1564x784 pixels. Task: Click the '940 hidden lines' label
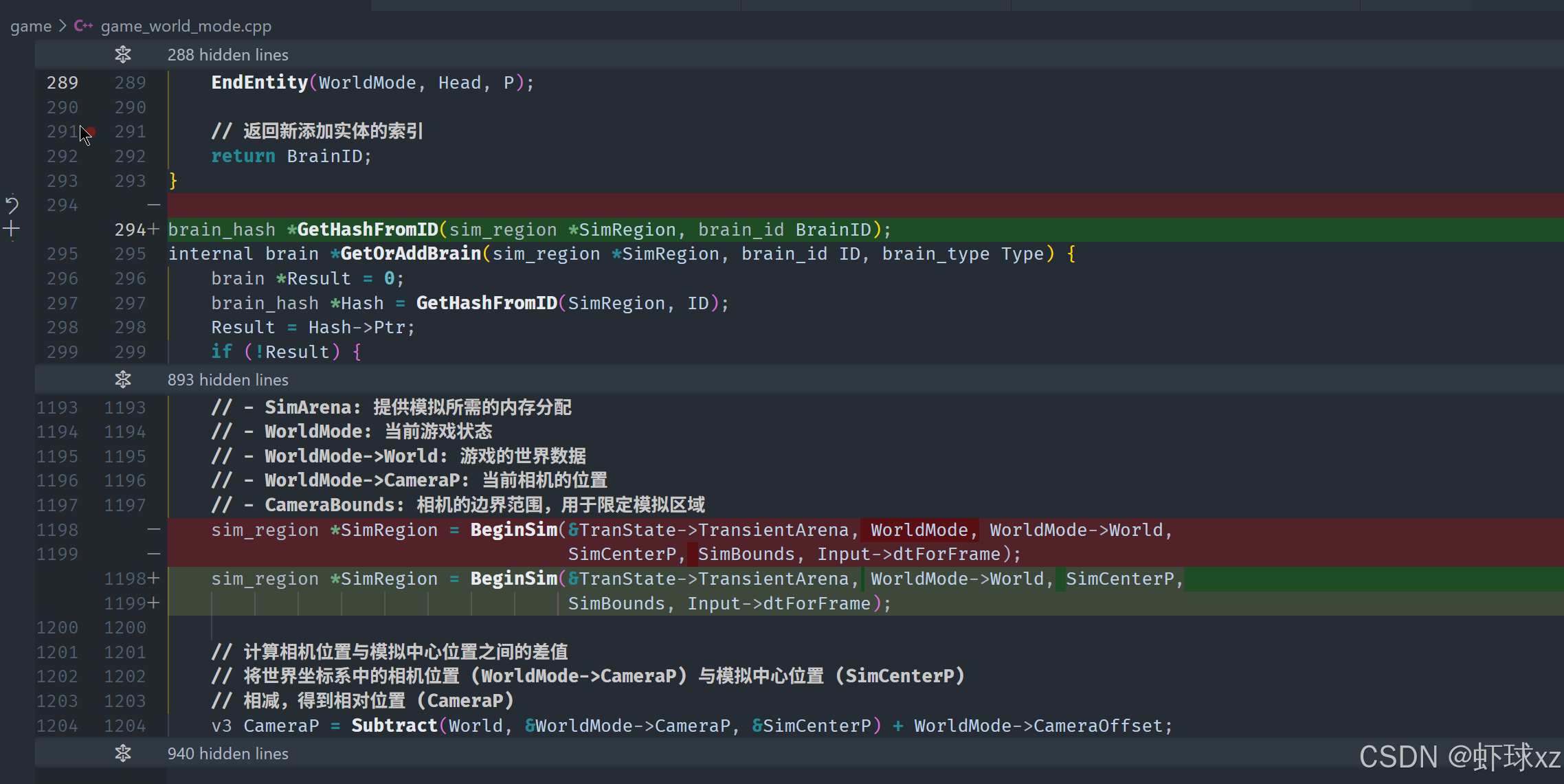227,754
